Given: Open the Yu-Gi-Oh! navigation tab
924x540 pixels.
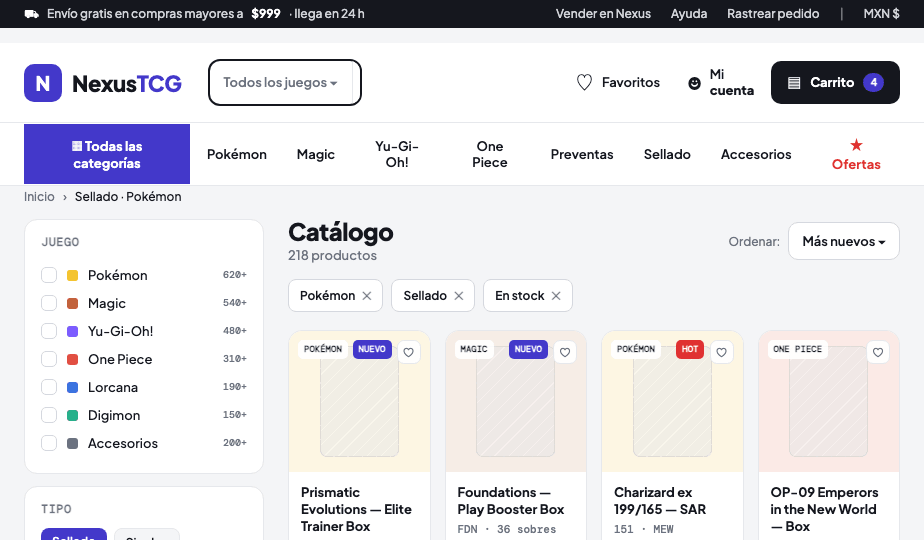Looking at the screenshot, I should 397,154.
